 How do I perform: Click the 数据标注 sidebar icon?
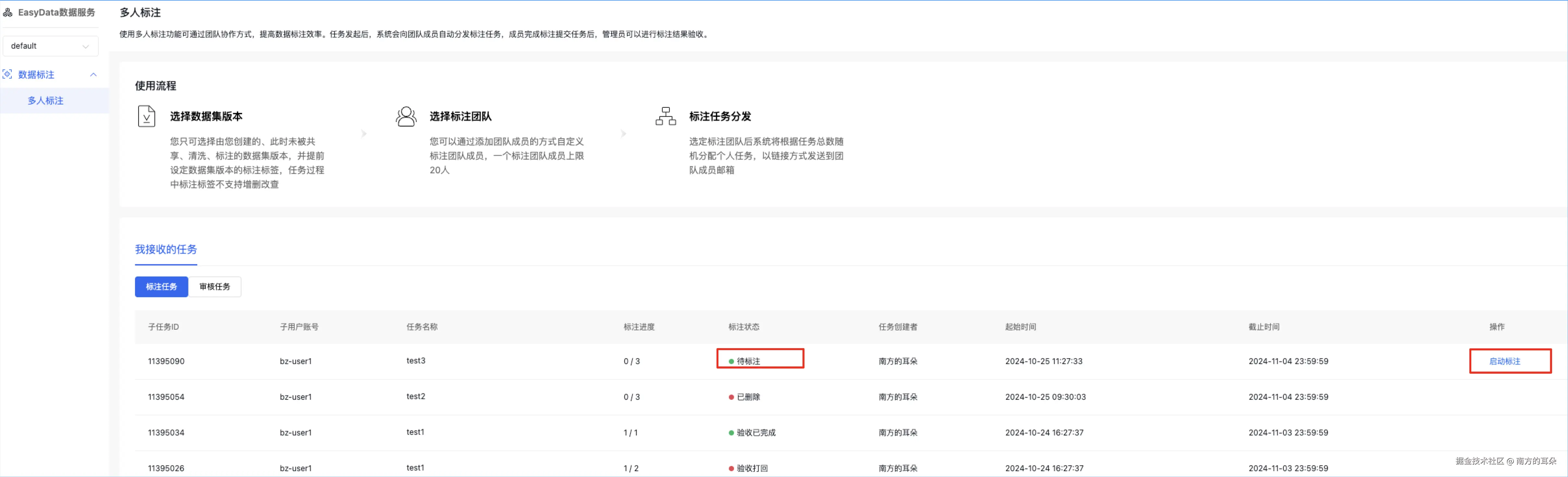(x=7, y=74)
